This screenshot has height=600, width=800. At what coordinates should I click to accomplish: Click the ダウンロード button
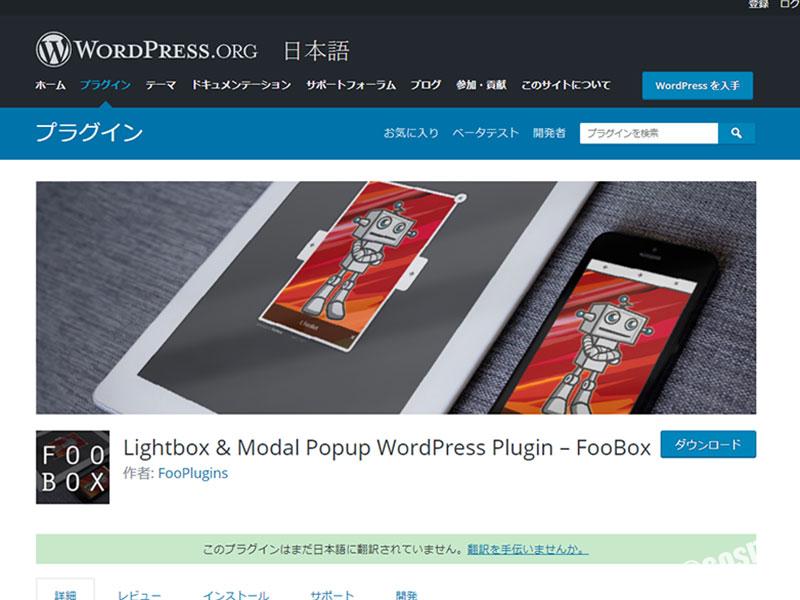tap(708, 444)
